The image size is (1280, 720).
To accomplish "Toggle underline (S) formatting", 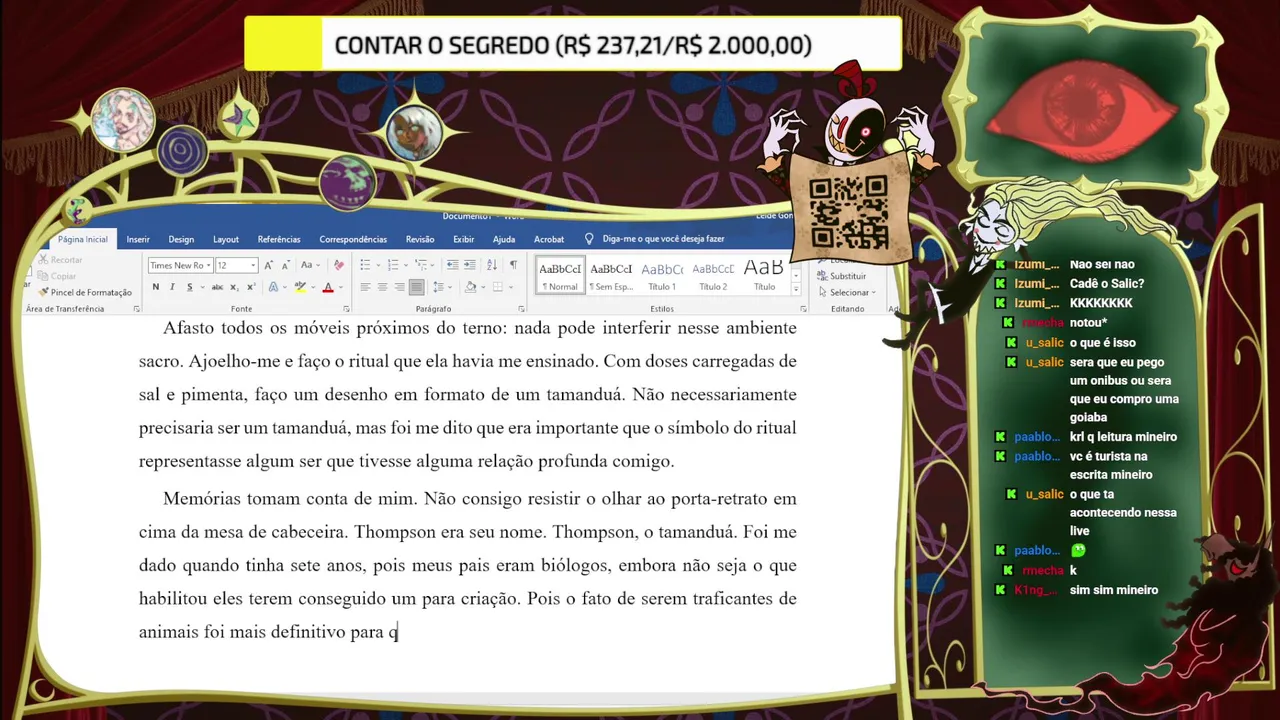I will pos(190,287).
